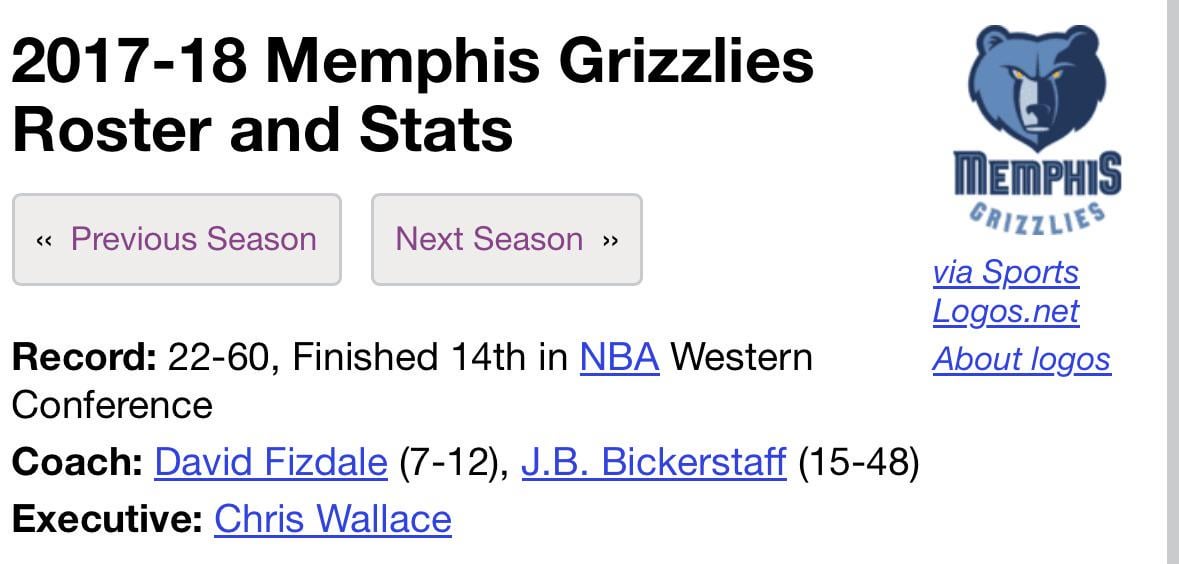Click the 22-60 season record text
The width and height of the screenshot is (1179, 564).
tap(220, 357)
